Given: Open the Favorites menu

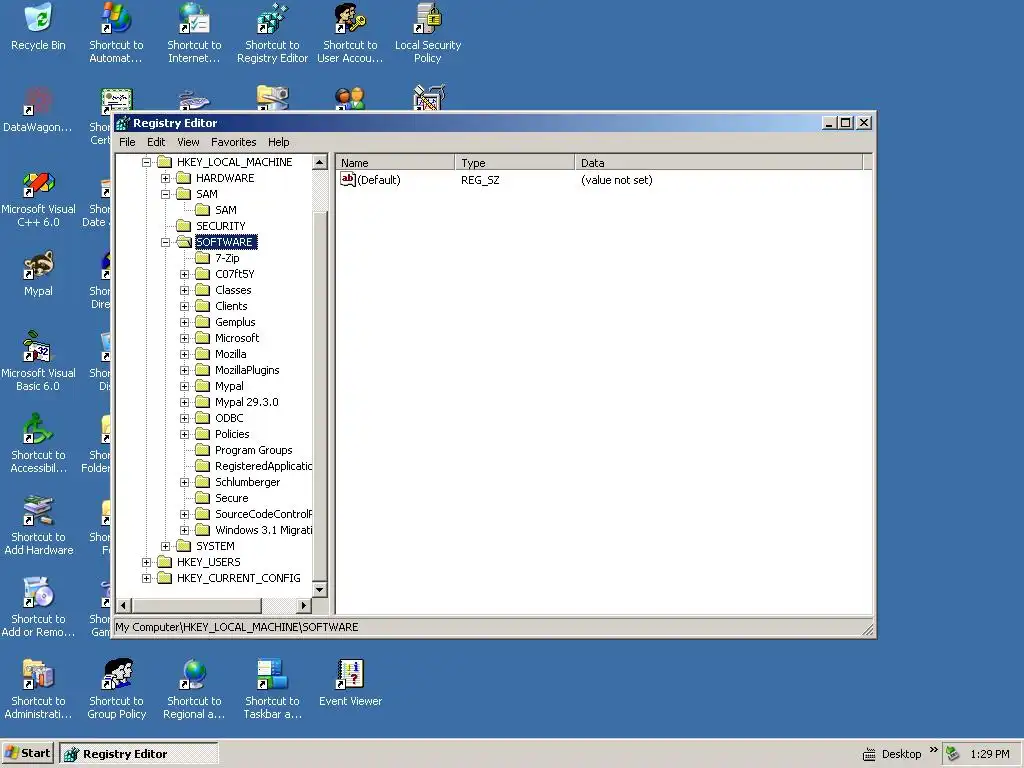Looking at the screenshot, I should coord(233,142).
